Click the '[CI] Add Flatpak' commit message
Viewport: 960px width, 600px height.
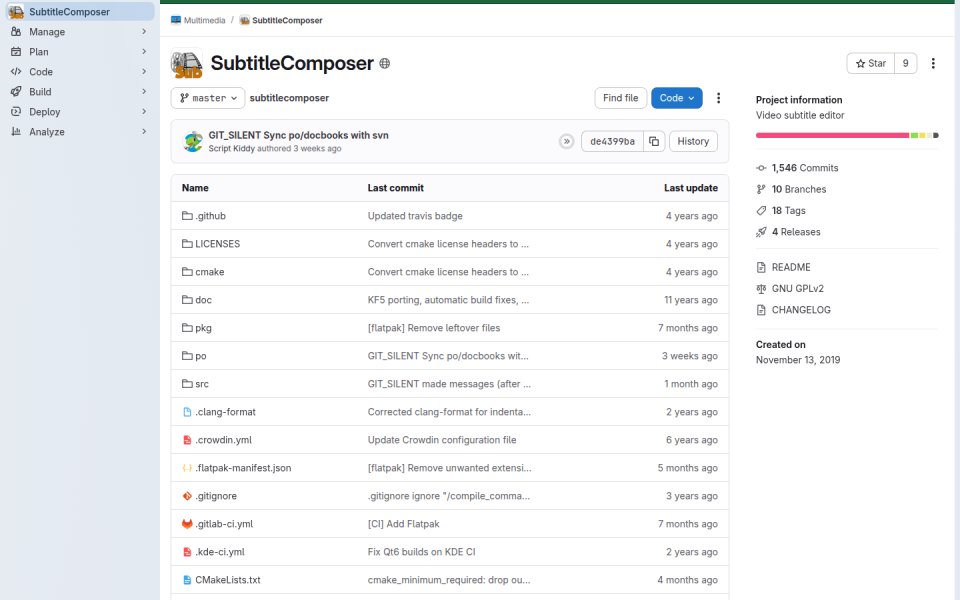tap(403, 524)
